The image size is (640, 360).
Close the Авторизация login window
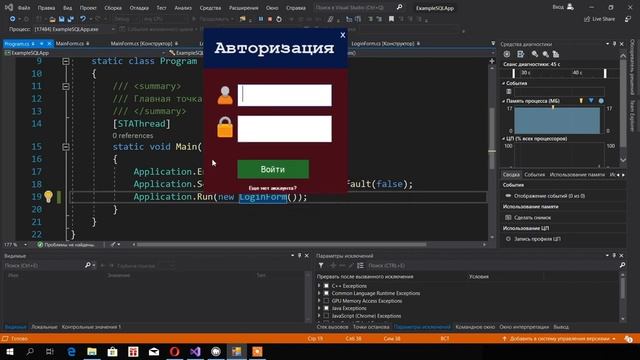[343, 36]
